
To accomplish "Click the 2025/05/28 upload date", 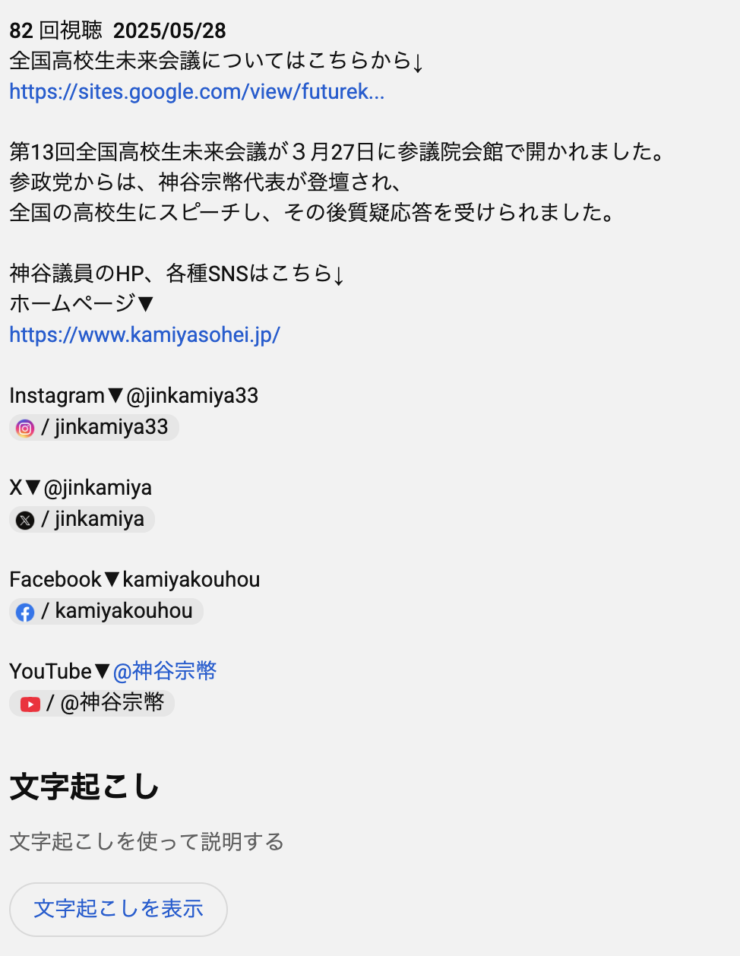I will tap(170, 30).
